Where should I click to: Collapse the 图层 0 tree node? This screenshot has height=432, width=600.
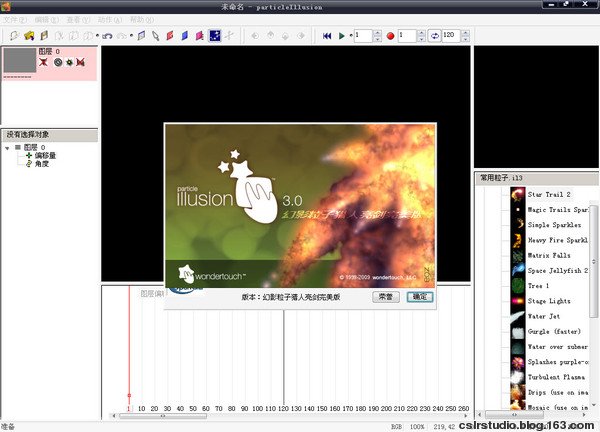[x=7, y=148]
